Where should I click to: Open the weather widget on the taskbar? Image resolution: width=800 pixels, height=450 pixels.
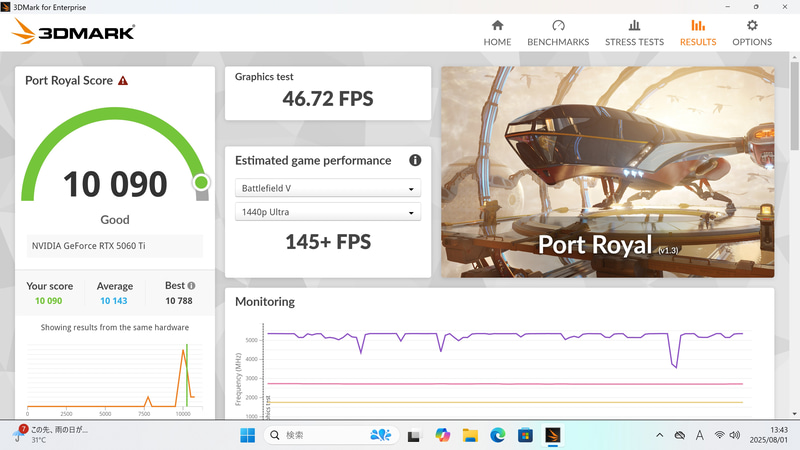click(x=51, y=434)
